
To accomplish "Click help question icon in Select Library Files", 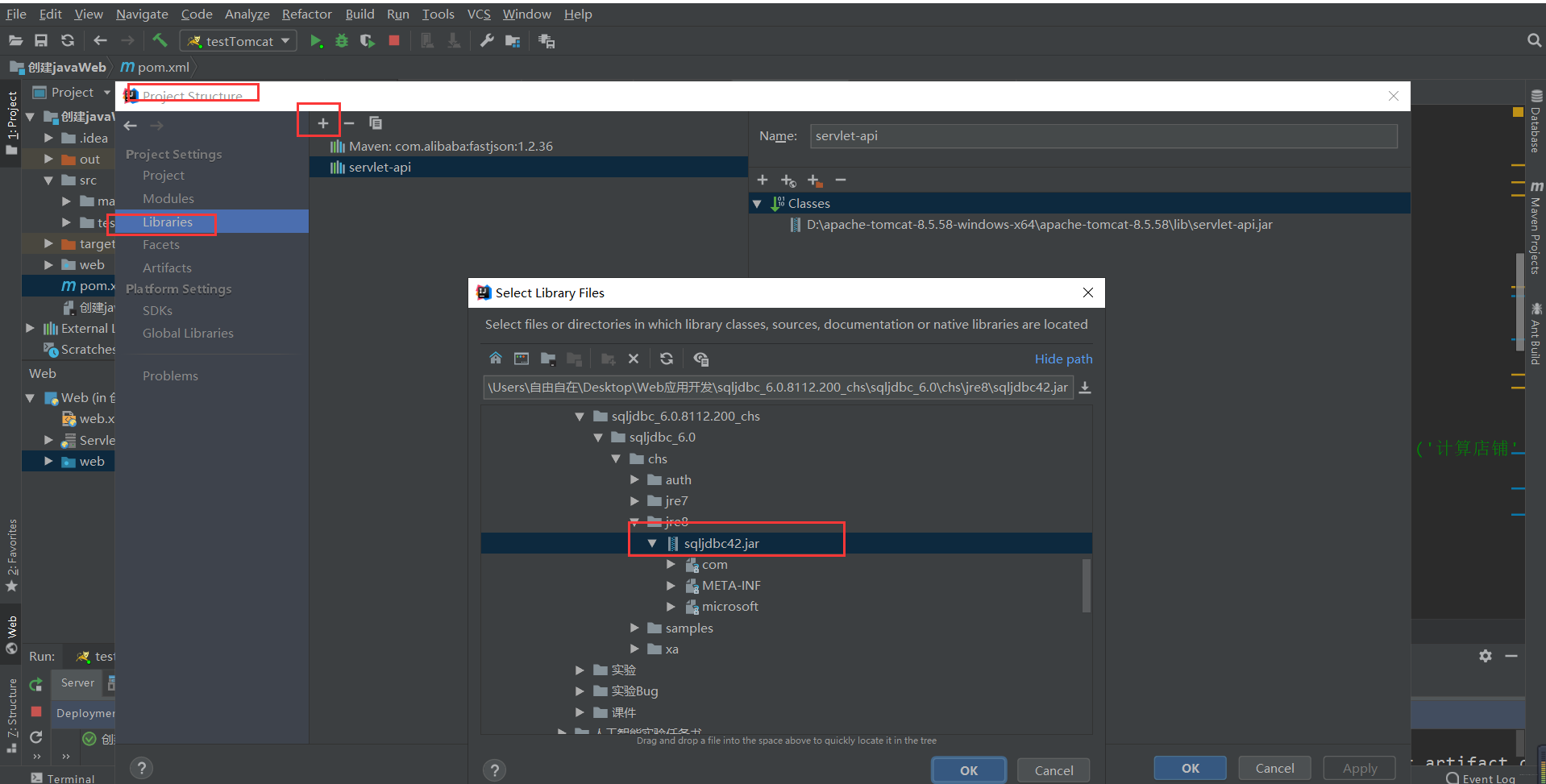I will click(x=495, y=770).
